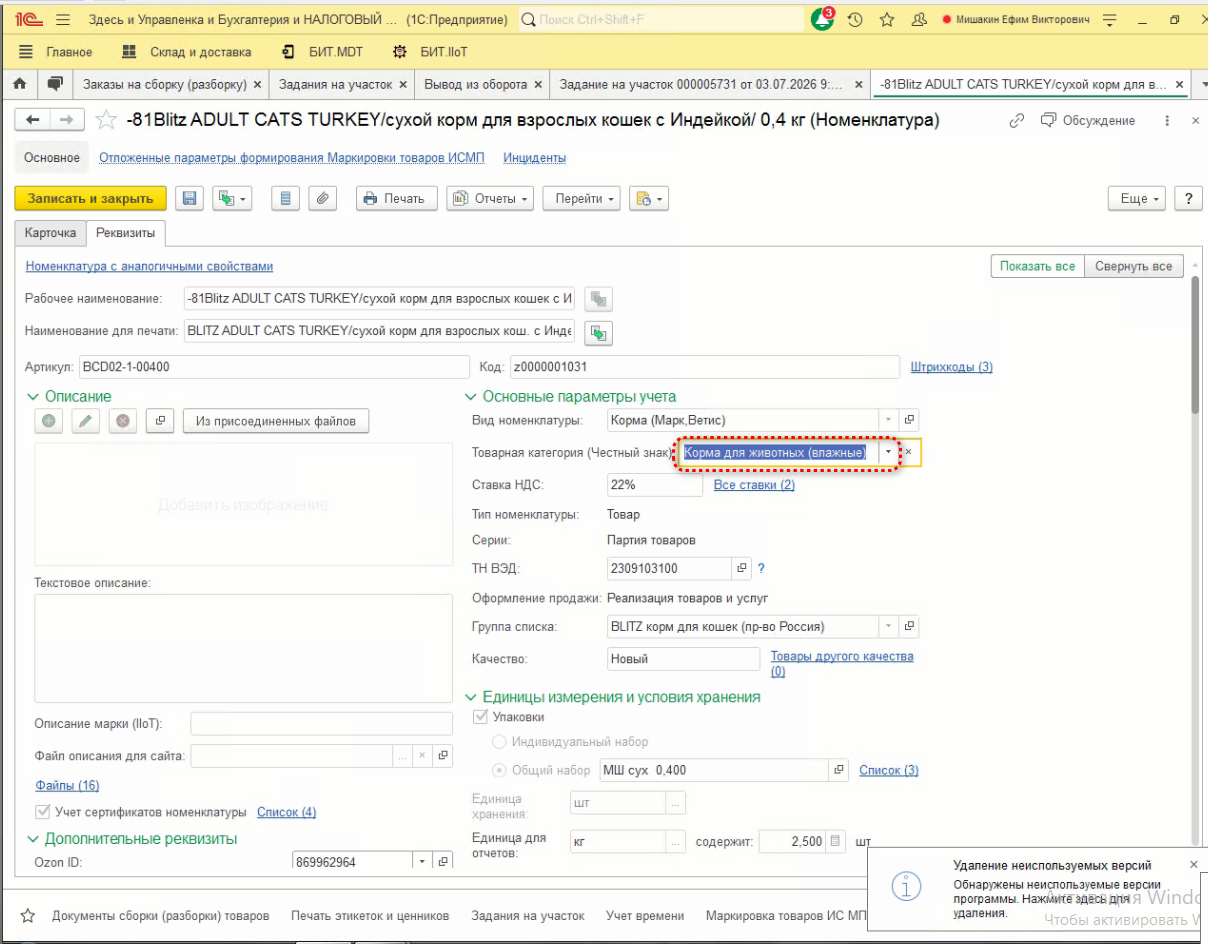
Task: Click Показать все button
Action: tap(1037, 266)
